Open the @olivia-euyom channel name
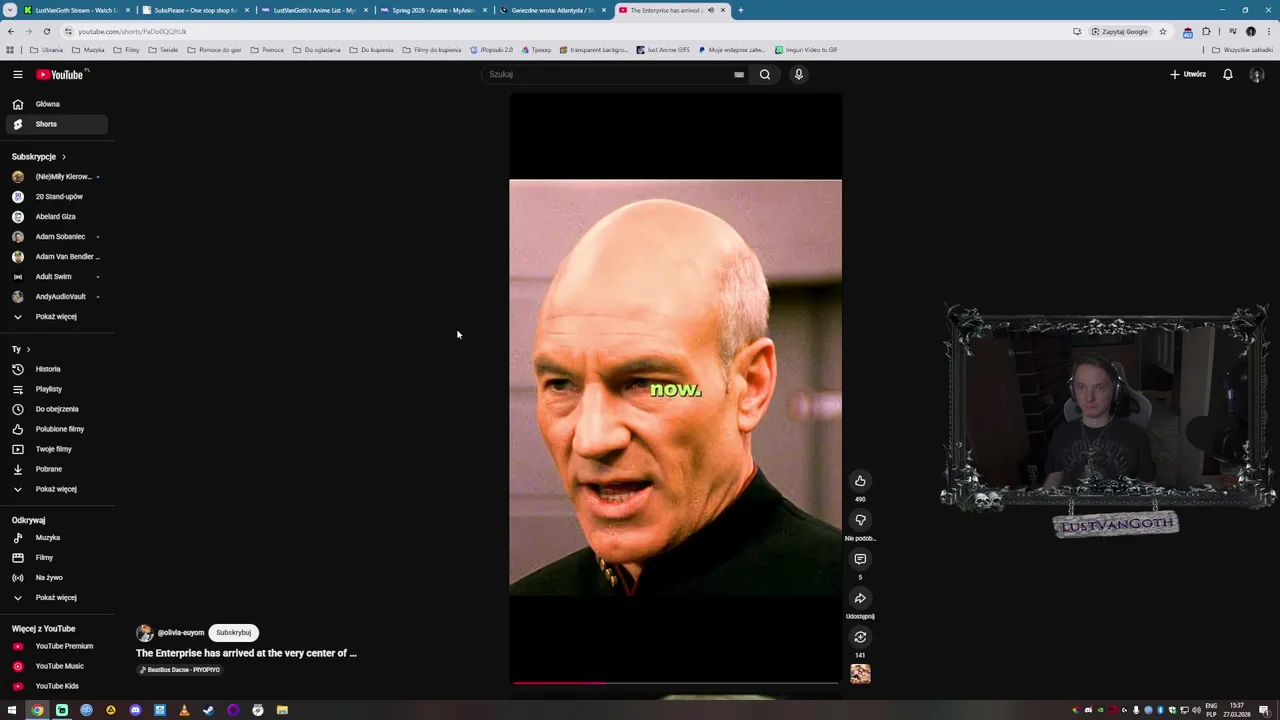The height and width of the screenshot is (720, 1280). pyautogui.click(x=181, y=633)
